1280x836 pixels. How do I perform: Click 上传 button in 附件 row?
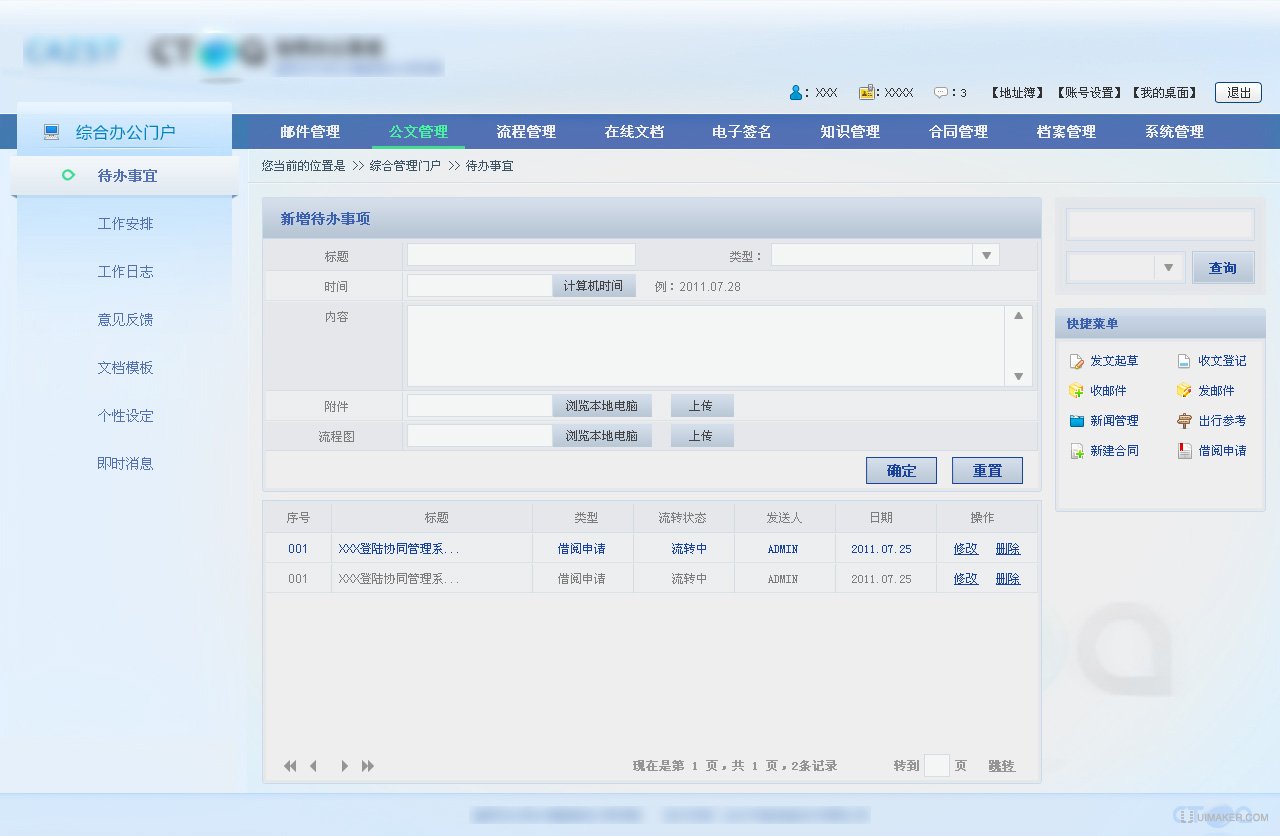(x=702, y=406)
